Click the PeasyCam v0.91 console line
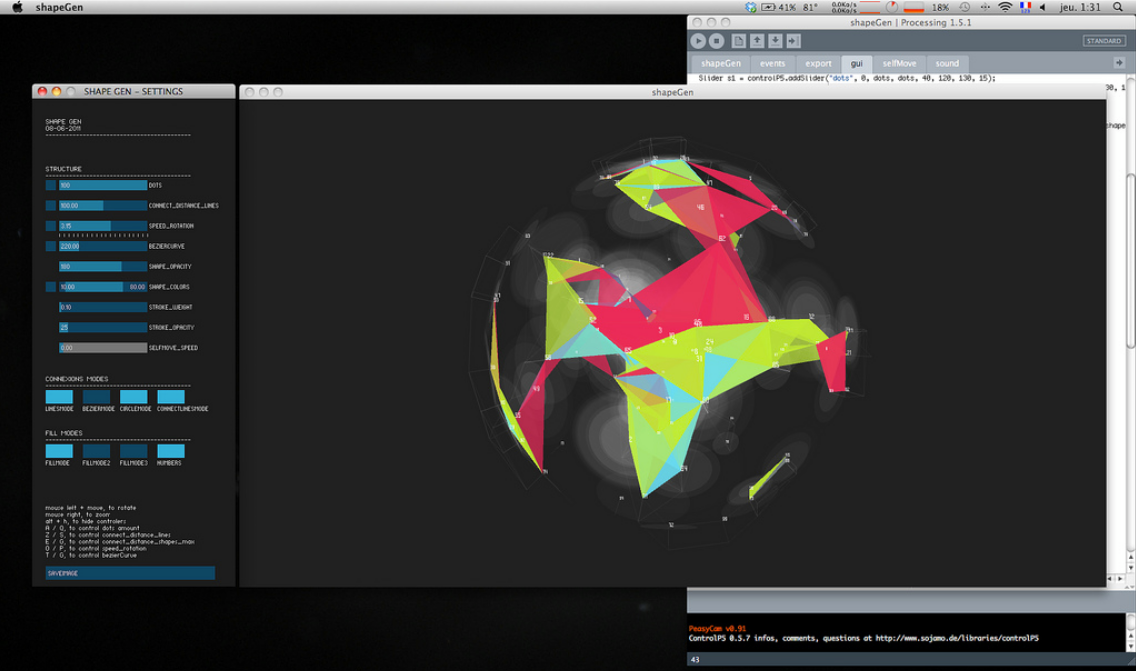This screenshot has height=671, width=1136. coord(717,628)
